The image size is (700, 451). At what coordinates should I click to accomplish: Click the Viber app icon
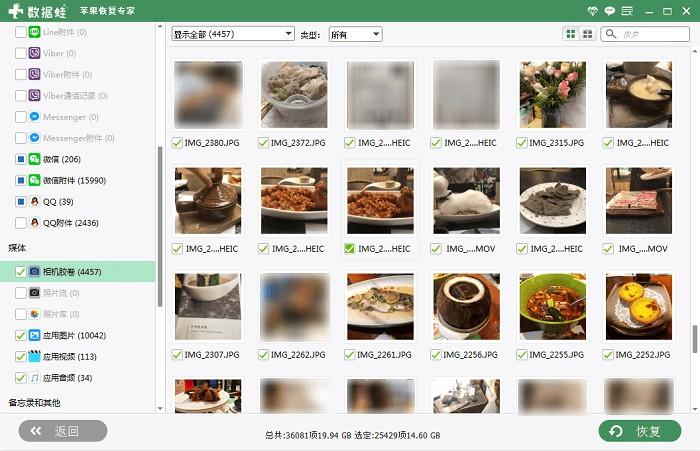pos(34,53)
